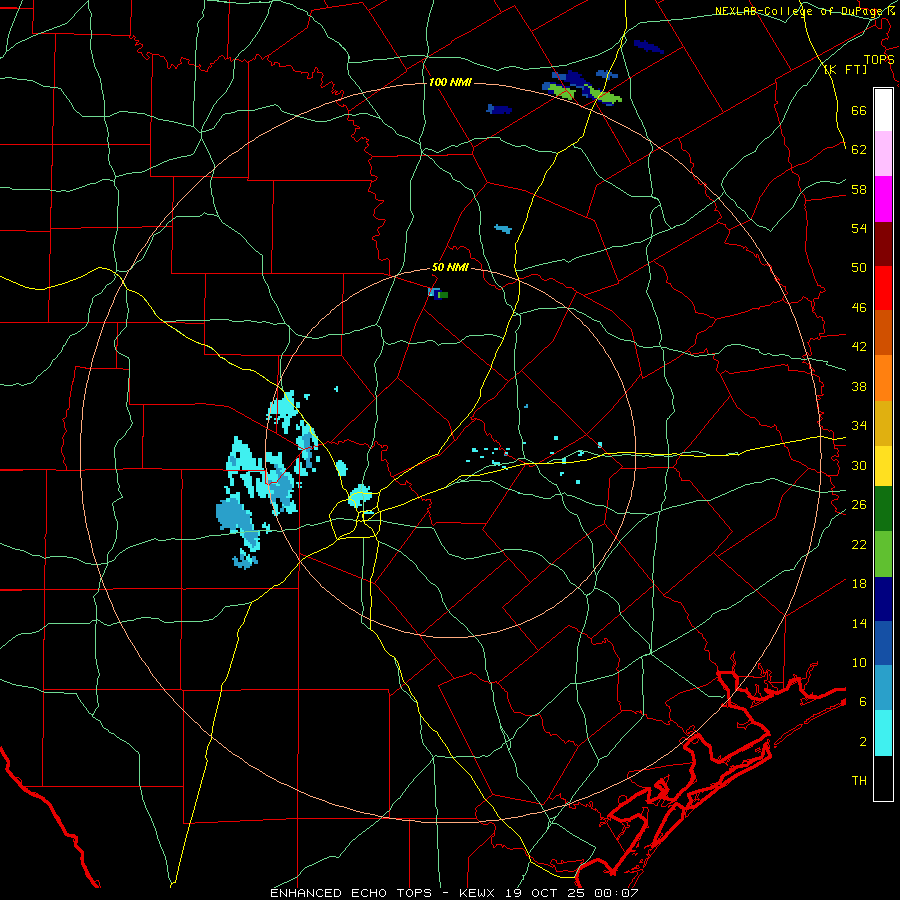The image size is (900, 900).
Task: Click the light pink legend swatch
Action: [883, 154]
